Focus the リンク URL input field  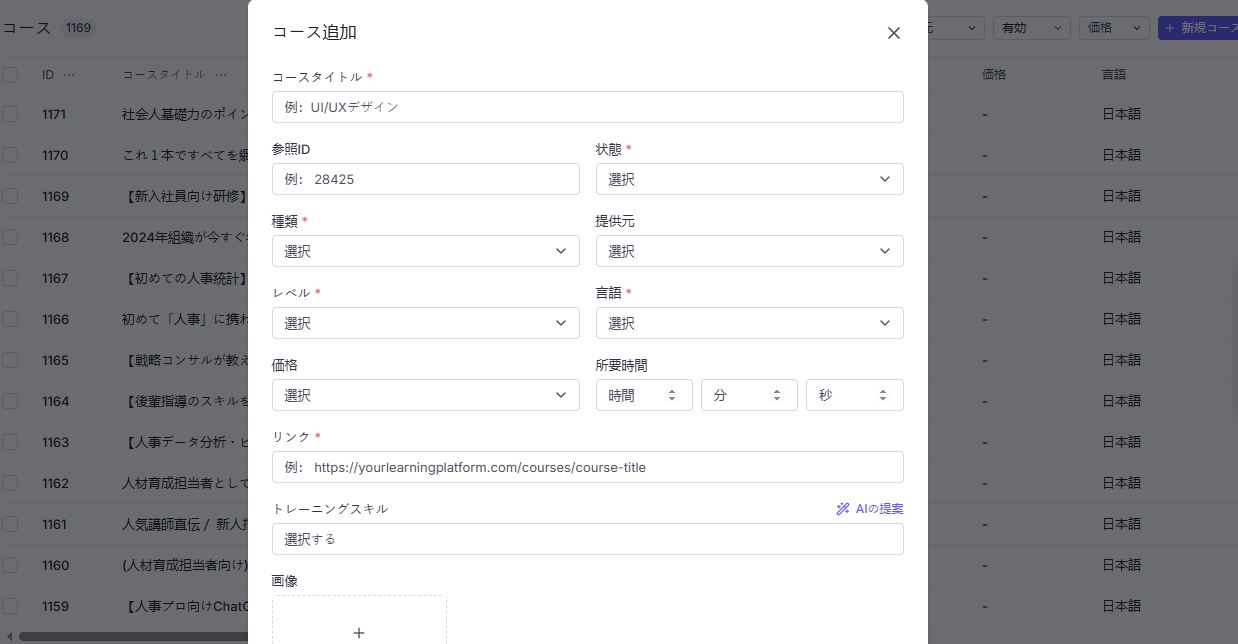click(x=588, y=467)
